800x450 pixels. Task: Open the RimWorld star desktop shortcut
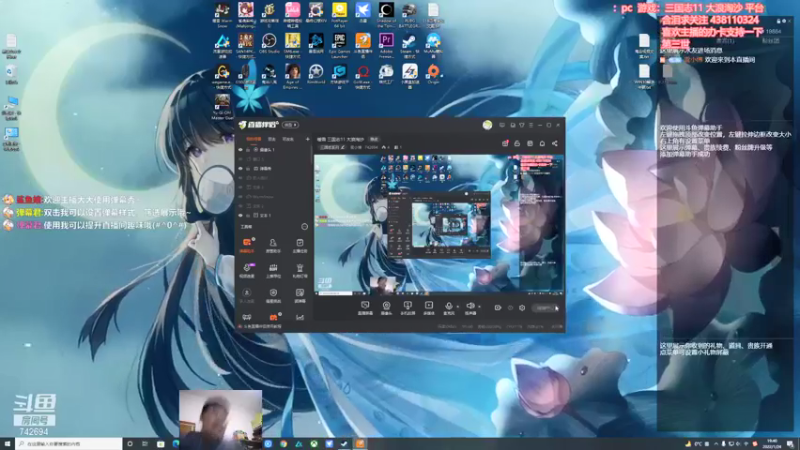pos(316,74)
